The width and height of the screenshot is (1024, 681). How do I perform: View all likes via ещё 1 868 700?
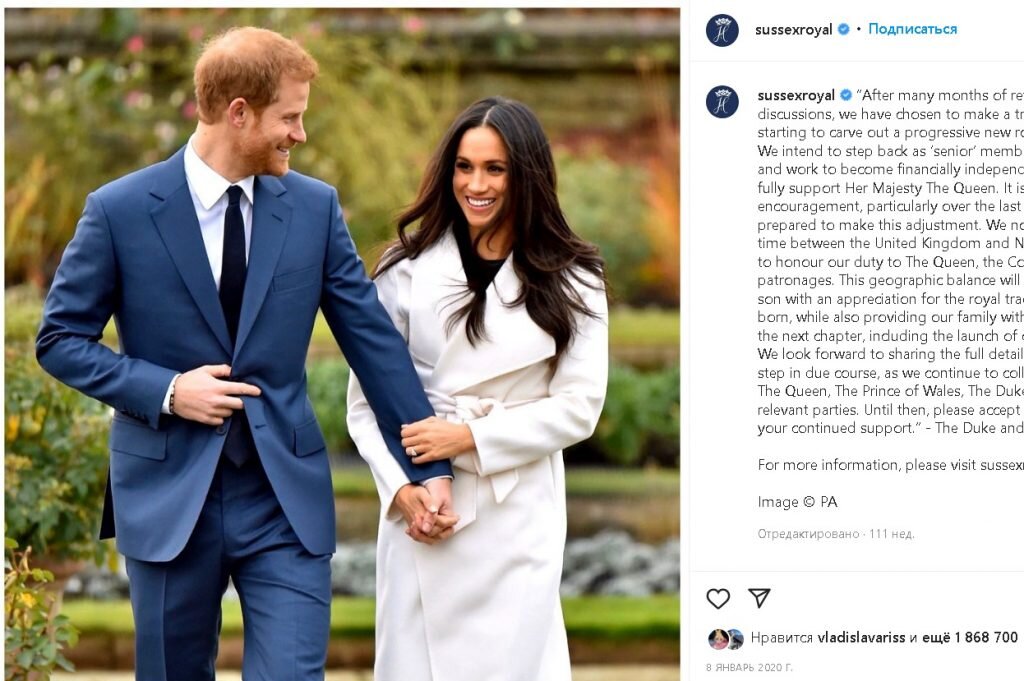tap(970, 637)
